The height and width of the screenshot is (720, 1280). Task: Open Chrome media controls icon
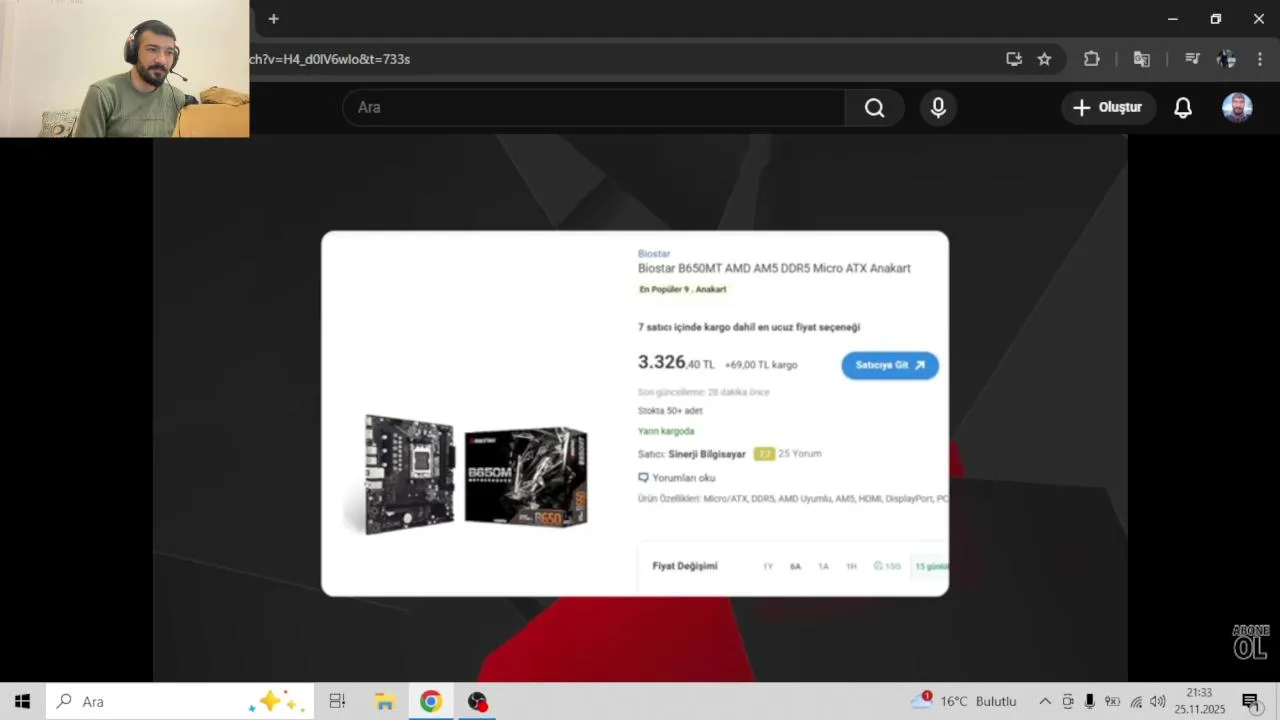point(1192,59)
